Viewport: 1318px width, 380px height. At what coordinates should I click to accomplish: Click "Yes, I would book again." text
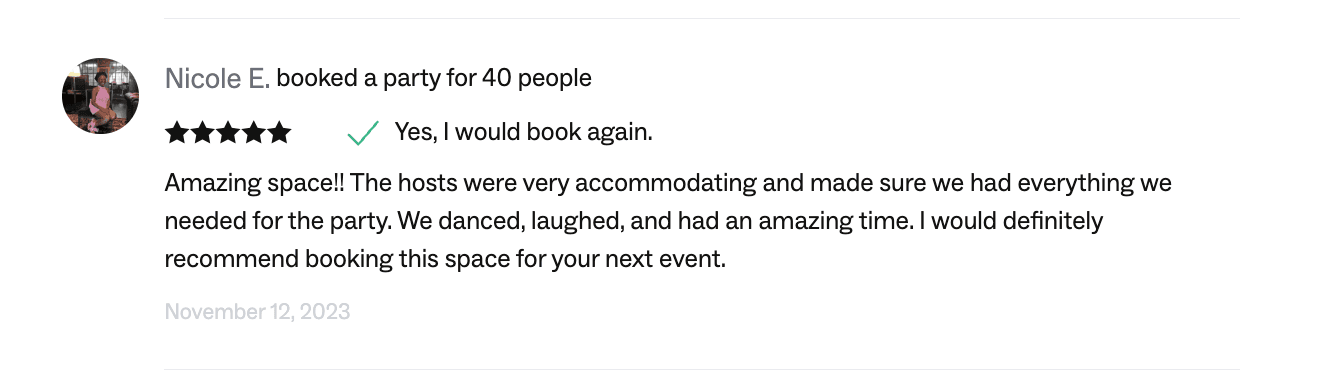tap(523, 132)
